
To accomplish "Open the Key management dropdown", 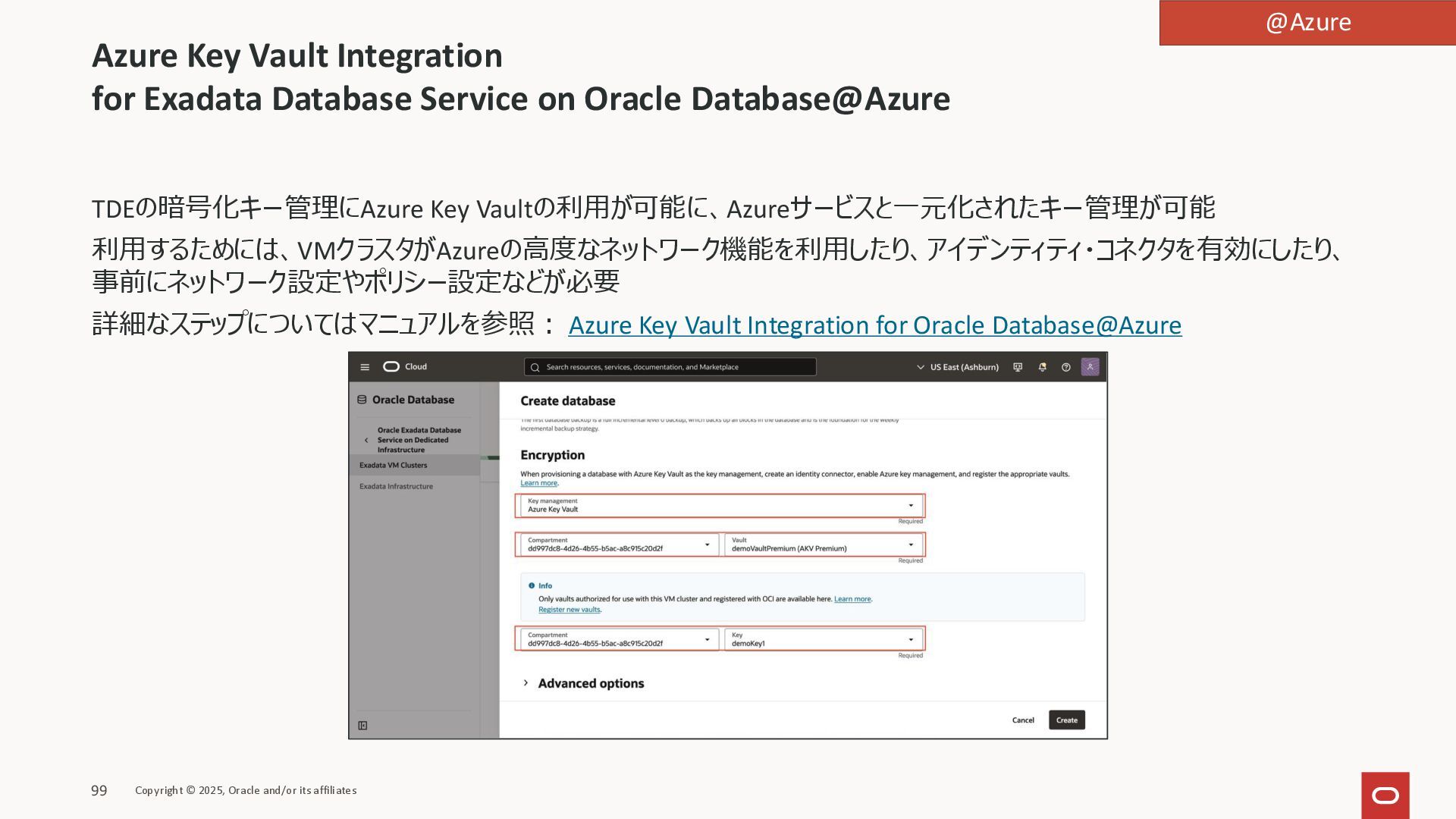I will (720, 506).
